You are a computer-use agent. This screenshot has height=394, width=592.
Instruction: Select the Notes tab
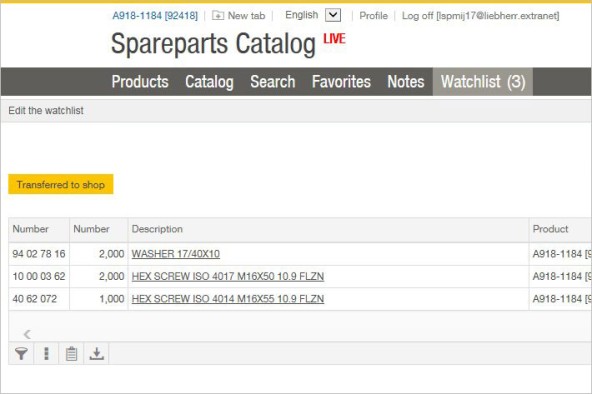tap(406, 82)
